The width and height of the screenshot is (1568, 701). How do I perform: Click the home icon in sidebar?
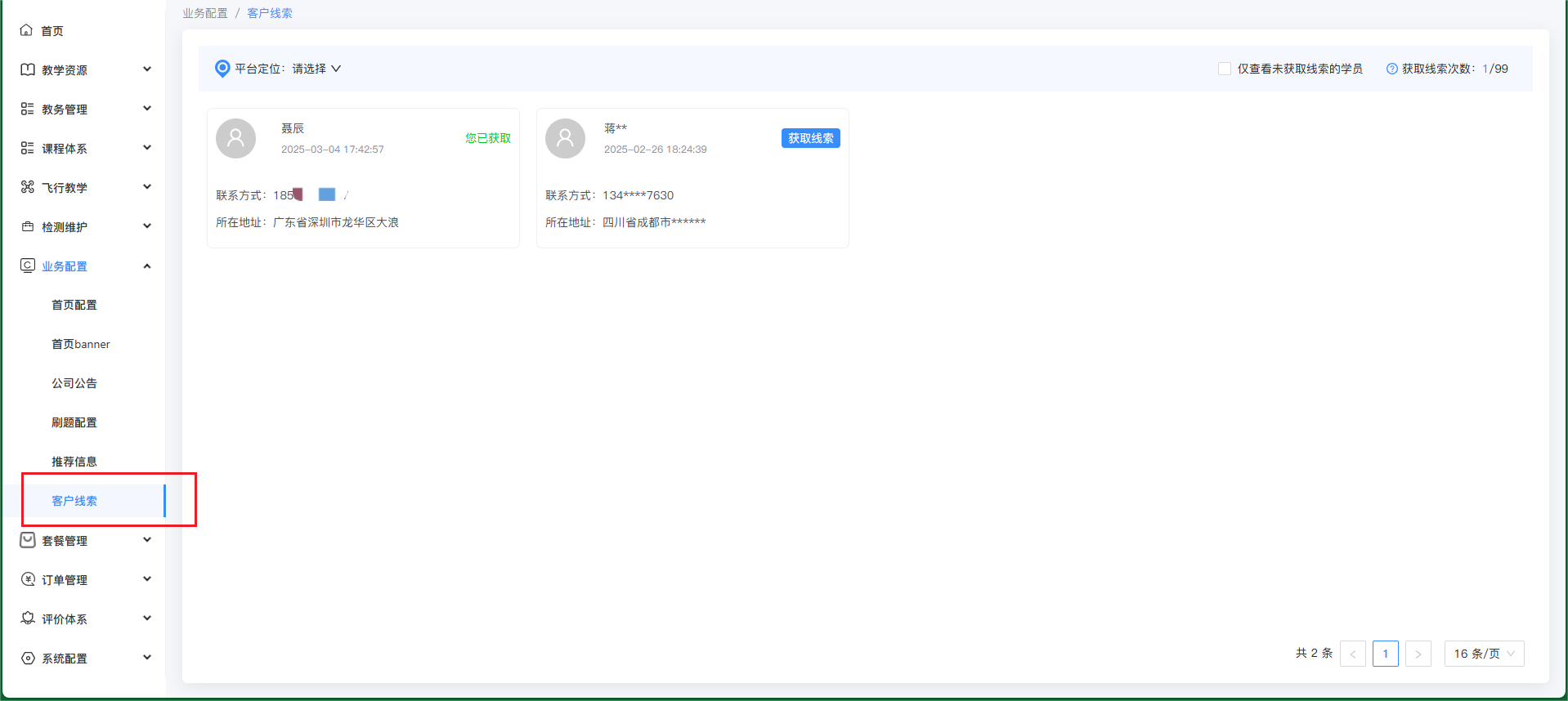[26, 30]
